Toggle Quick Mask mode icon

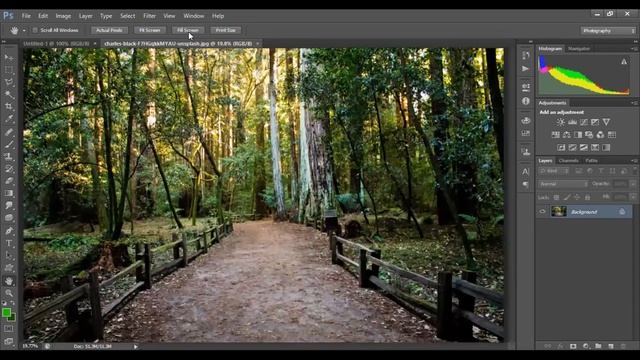click(9, 328)
